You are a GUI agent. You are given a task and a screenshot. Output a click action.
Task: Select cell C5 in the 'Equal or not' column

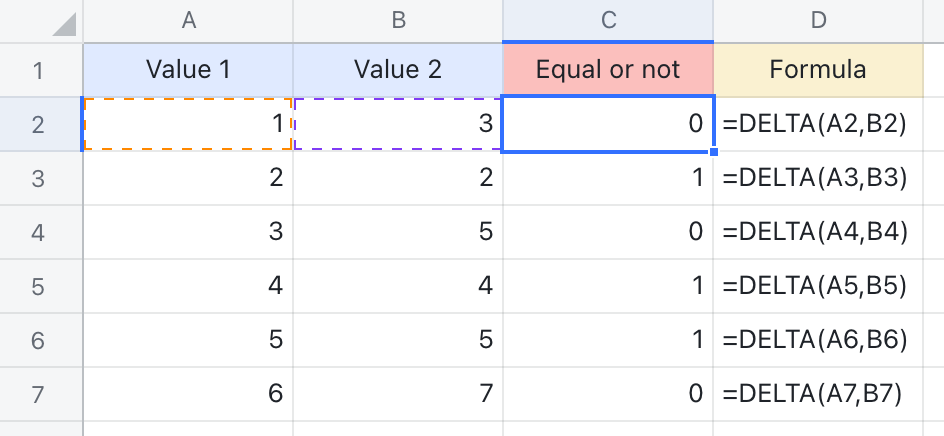coord(608,286)
